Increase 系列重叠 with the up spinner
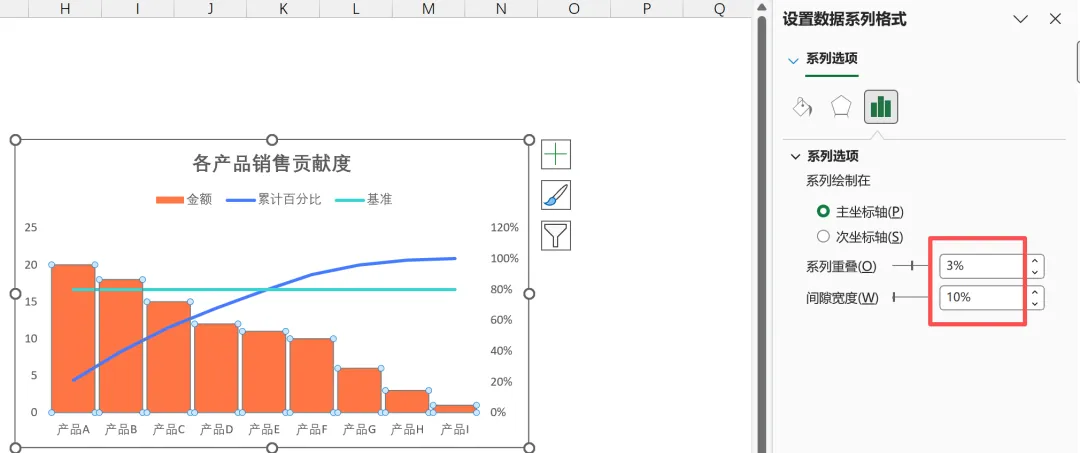The image size is (1080, 453). 1035,260
